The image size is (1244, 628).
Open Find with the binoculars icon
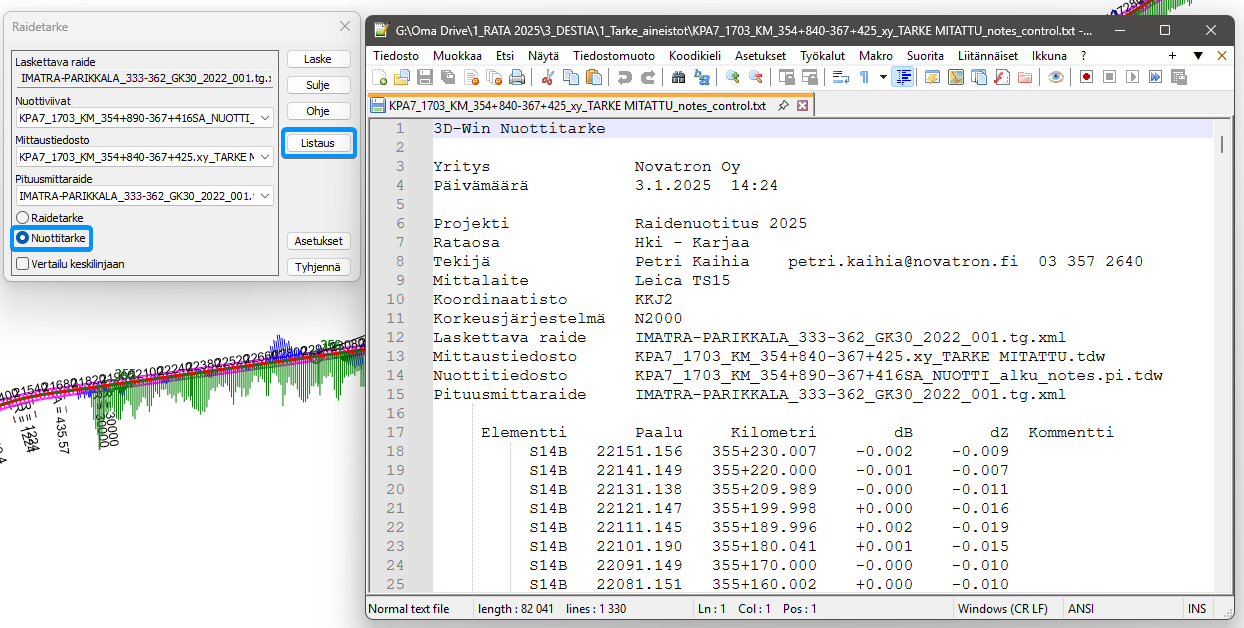[x=679, y=77]
